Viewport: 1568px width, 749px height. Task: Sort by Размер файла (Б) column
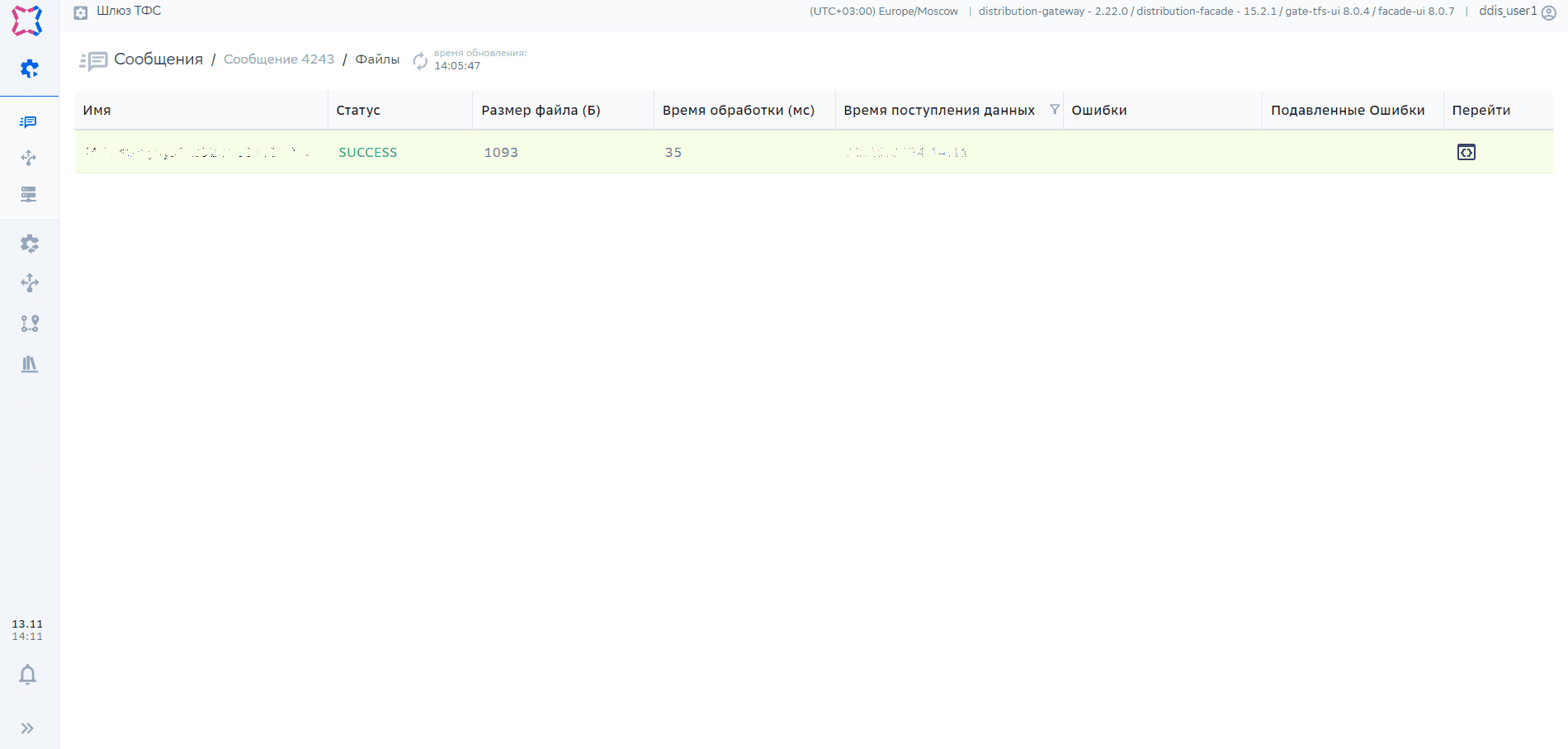click(x=541, y=111)
